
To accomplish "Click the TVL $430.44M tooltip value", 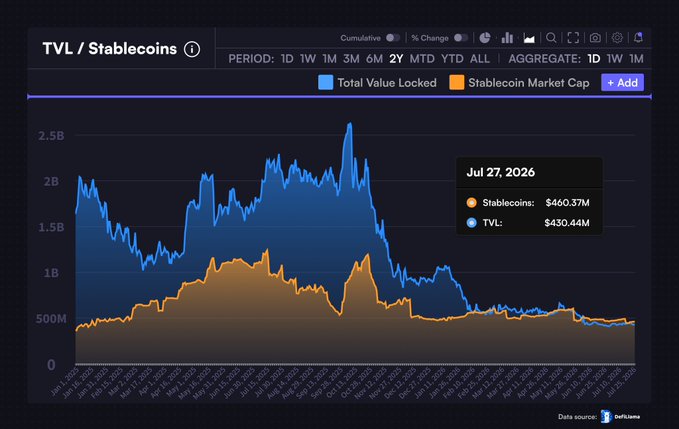I will (x=567, y=223).
